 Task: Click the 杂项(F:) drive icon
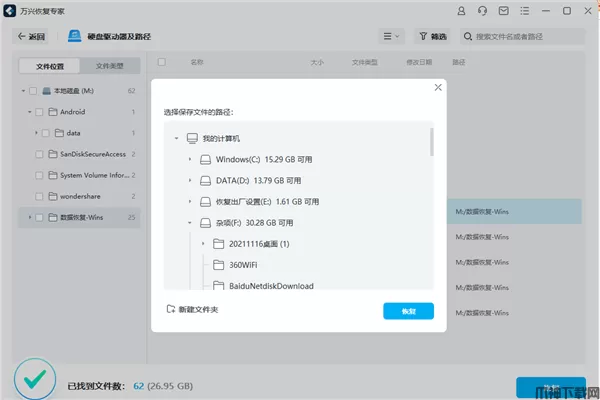click(205, 223)
